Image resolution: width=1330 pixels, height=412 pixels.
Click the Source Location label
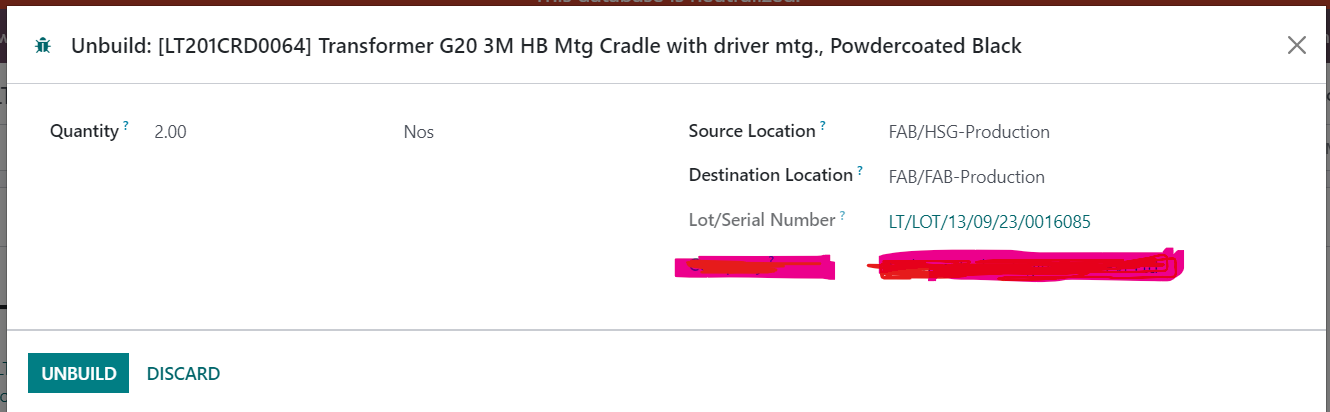coord(752,131)
